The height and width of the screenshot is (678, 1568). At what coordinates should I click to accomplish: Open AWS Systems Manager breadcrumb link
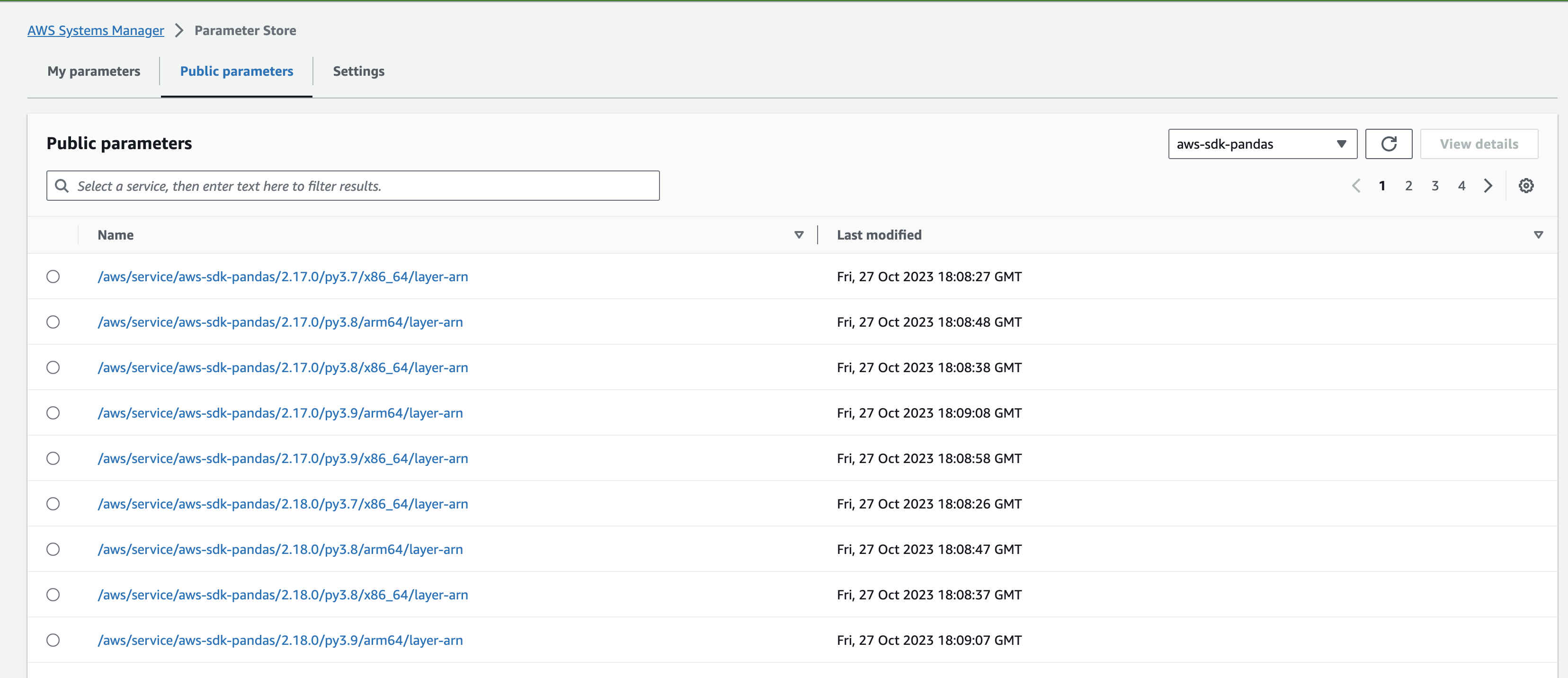96,30
